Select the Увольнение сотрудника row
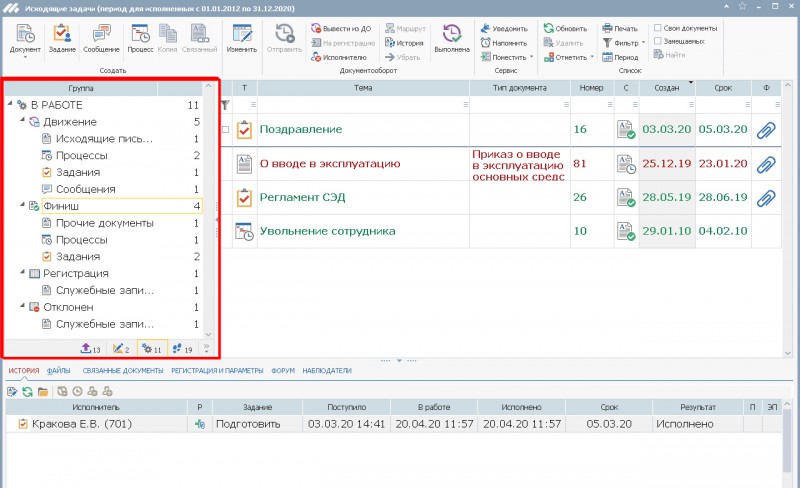This screenshot has width=800, height=488. coord(500,231)
